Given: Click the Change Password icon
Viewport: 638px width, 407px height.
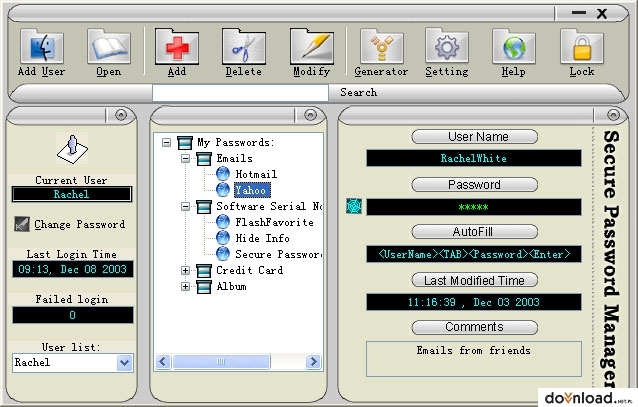Looking at the screenshot, I should click(x=22, y=224).
